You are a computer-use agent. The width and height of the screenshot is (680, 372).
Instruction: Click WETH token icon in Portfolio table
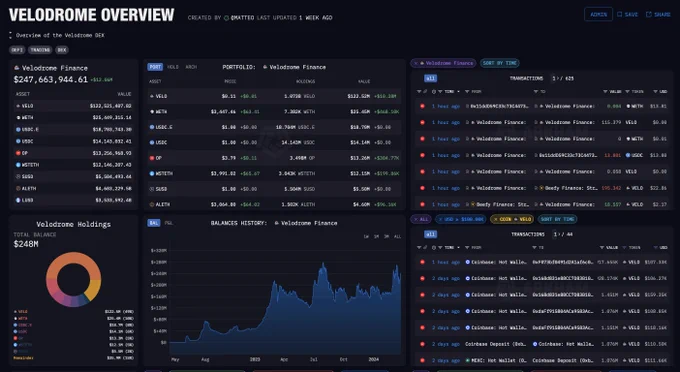152,112
